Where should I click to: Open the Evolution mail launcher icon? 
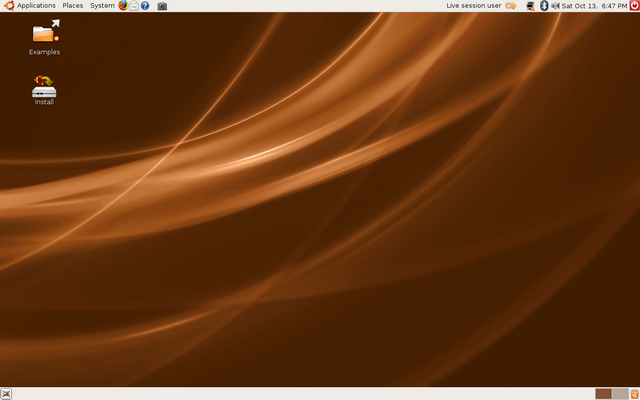pyautogui.click(x=134, y=6)
